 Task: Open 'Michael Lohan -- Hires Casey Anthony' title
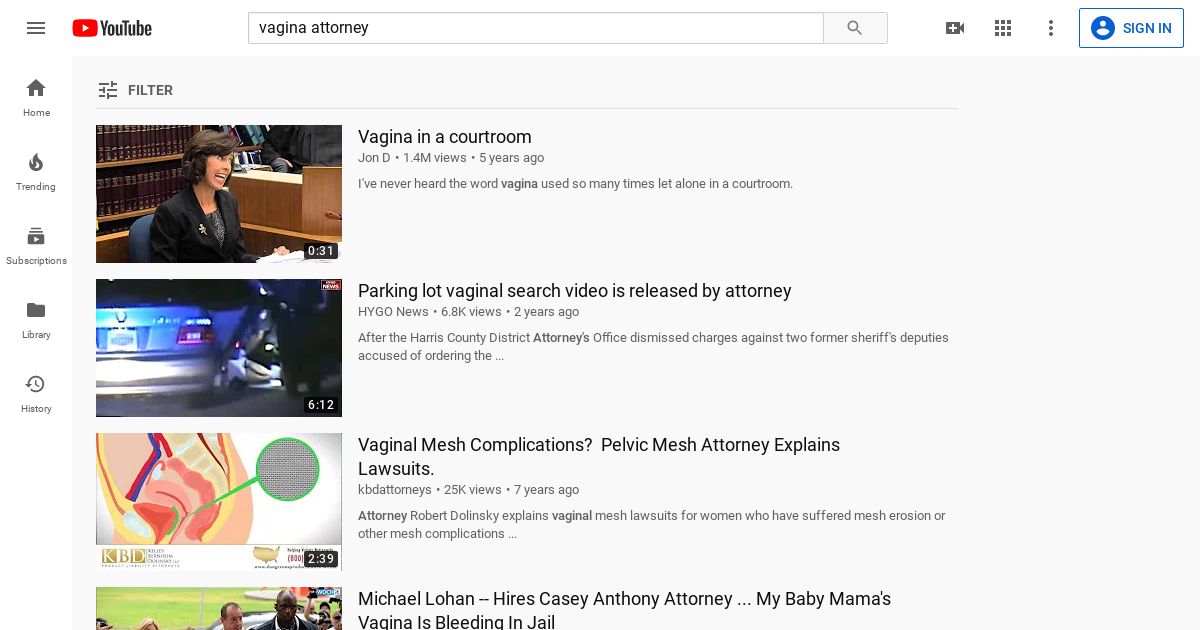tap(624, 611)
